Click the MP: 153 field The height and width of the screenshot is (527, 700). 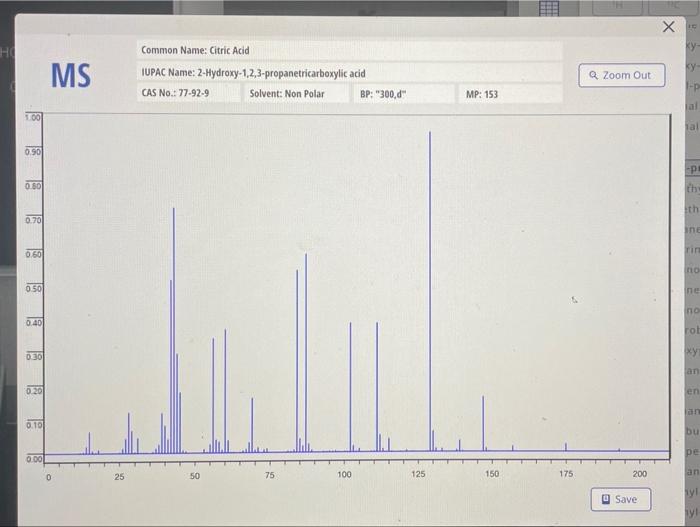point(510,94)
